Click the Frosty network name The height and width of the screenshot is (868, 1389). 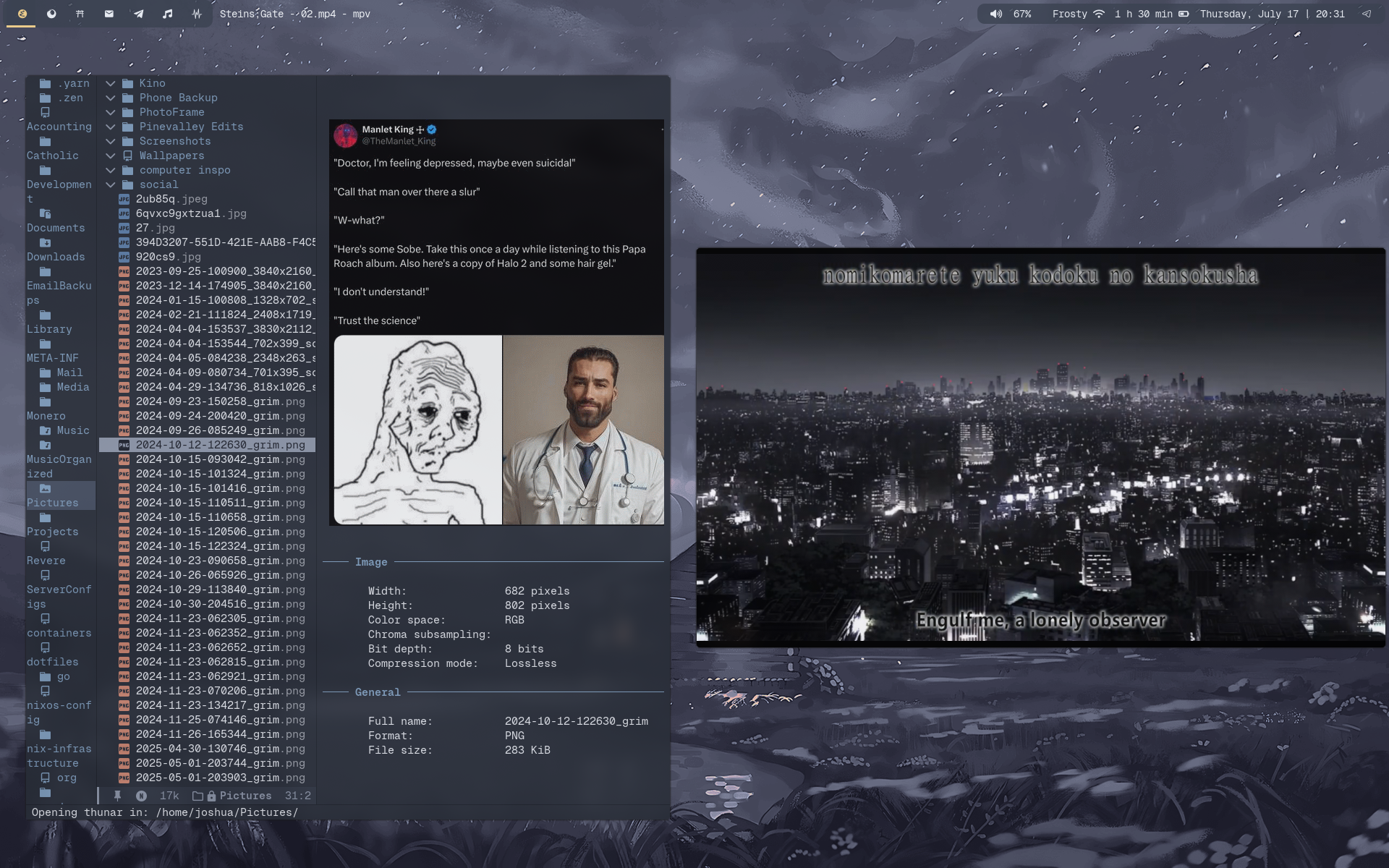[x=1069, y=14]
